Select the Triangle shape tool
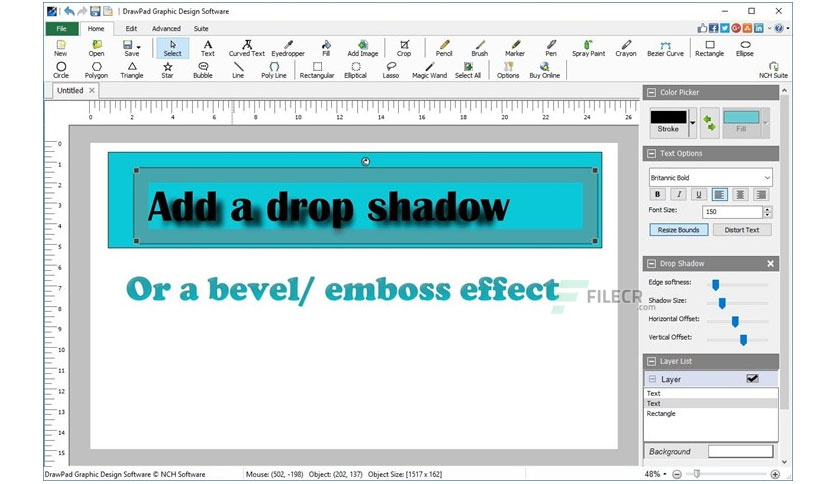The height and width of the screenshot is (484, 836). coord(132,70)
